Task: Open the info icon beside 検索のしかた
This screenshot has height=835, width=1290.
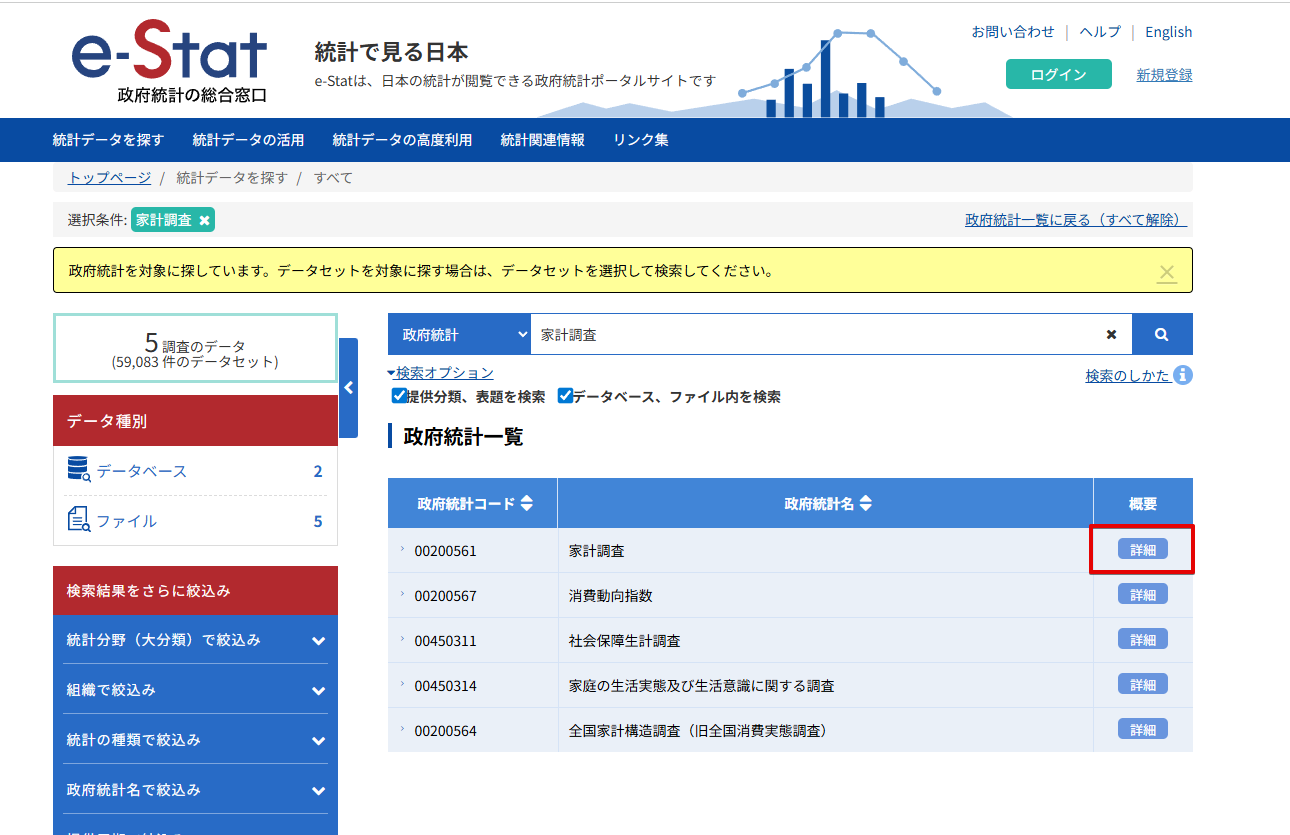Action: (1182, 375)
